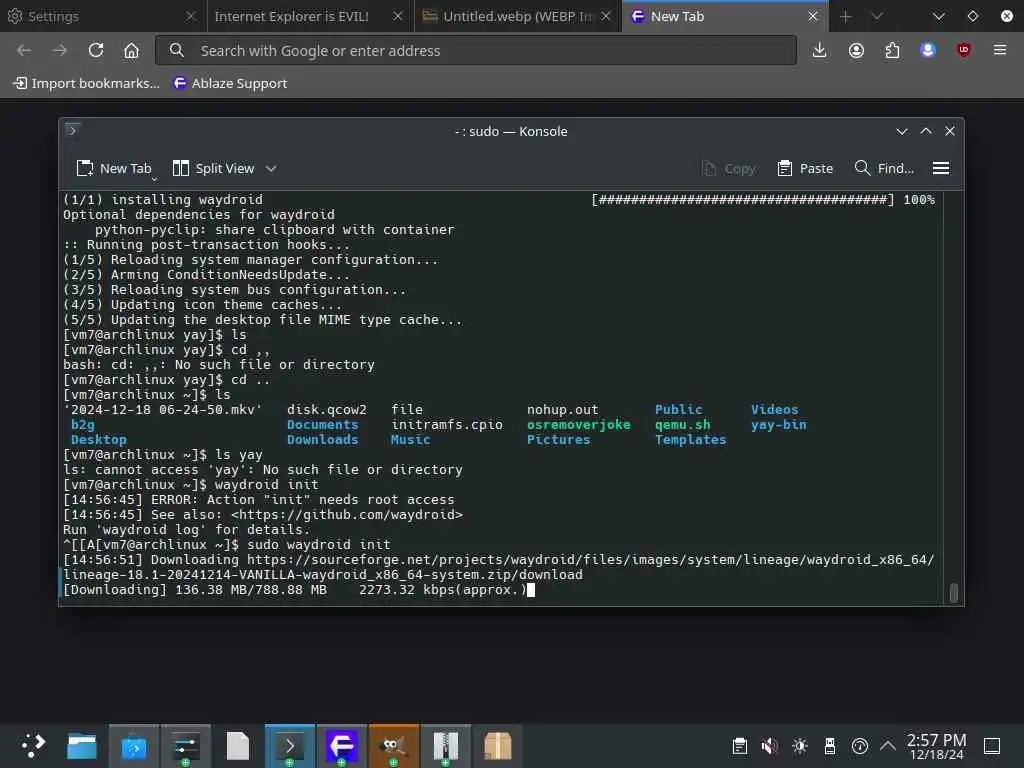Expand the Split View dropdown arrow
Viewport: 1024px width, 768px height.
(271, 168)
